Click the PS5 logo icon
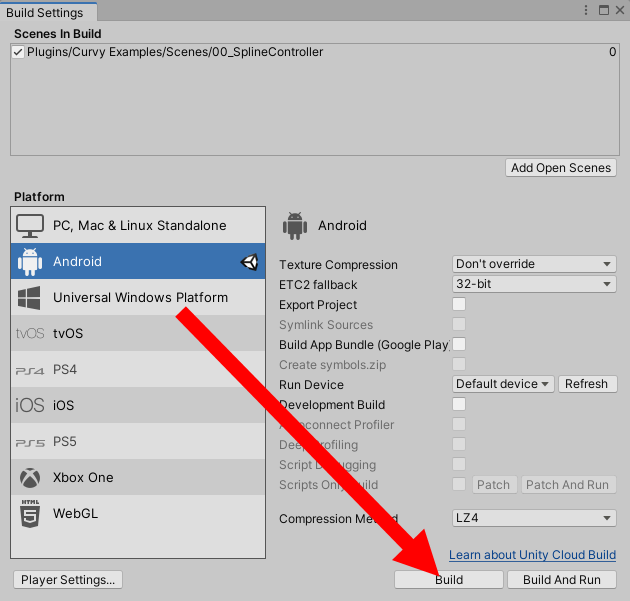 tap(30, 443)
